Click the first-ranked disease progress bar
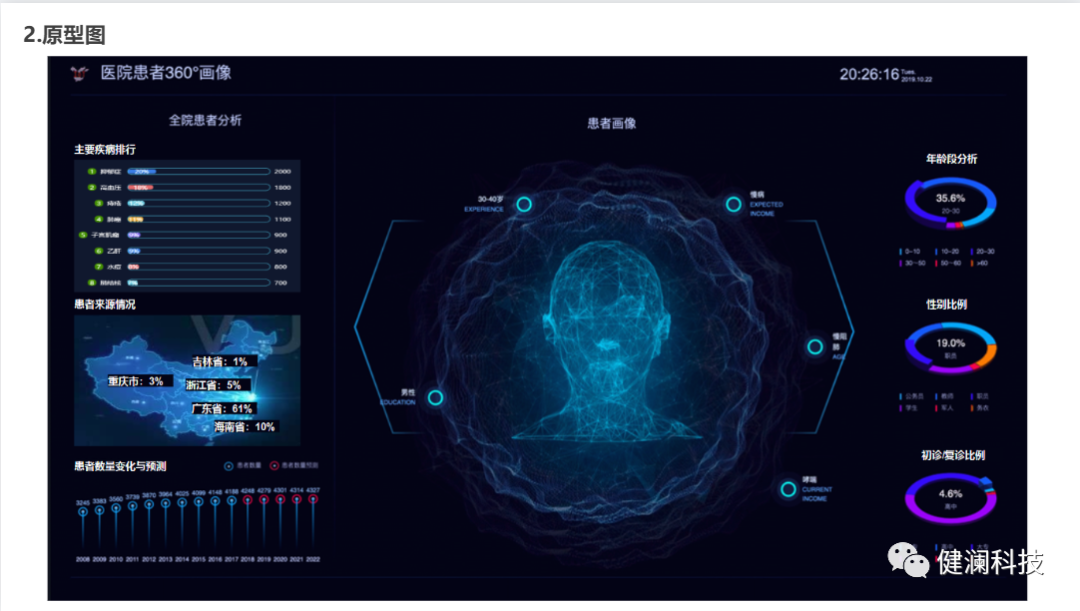 (x=198, y=171)
